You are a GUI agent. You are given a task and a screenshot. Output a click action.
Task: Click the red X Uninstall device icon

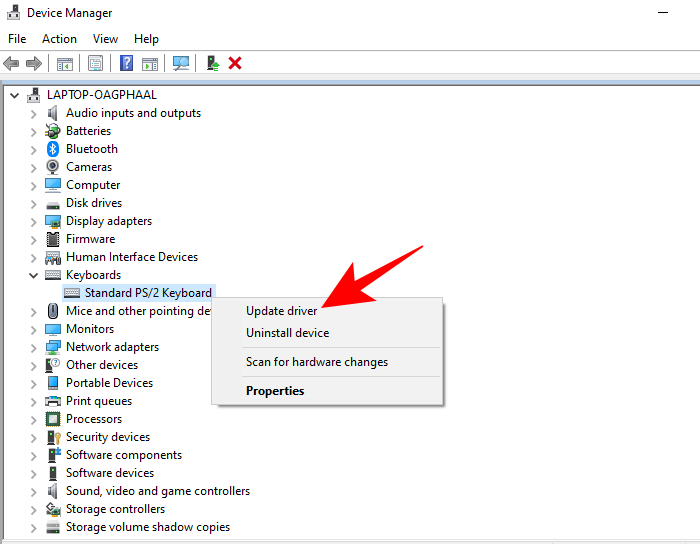(235, 63)
